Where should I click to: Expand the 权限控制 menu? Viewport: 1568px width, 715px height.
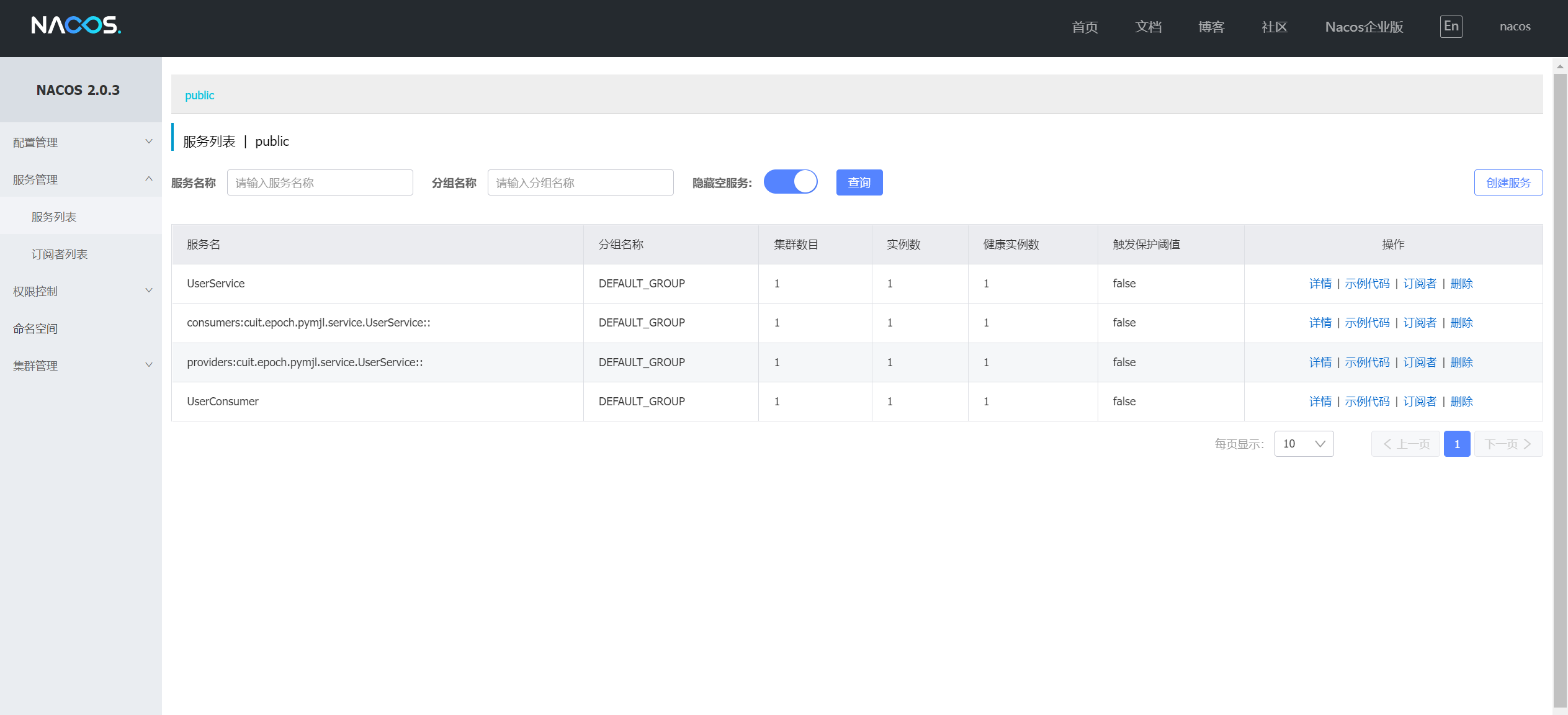(81, 291)
